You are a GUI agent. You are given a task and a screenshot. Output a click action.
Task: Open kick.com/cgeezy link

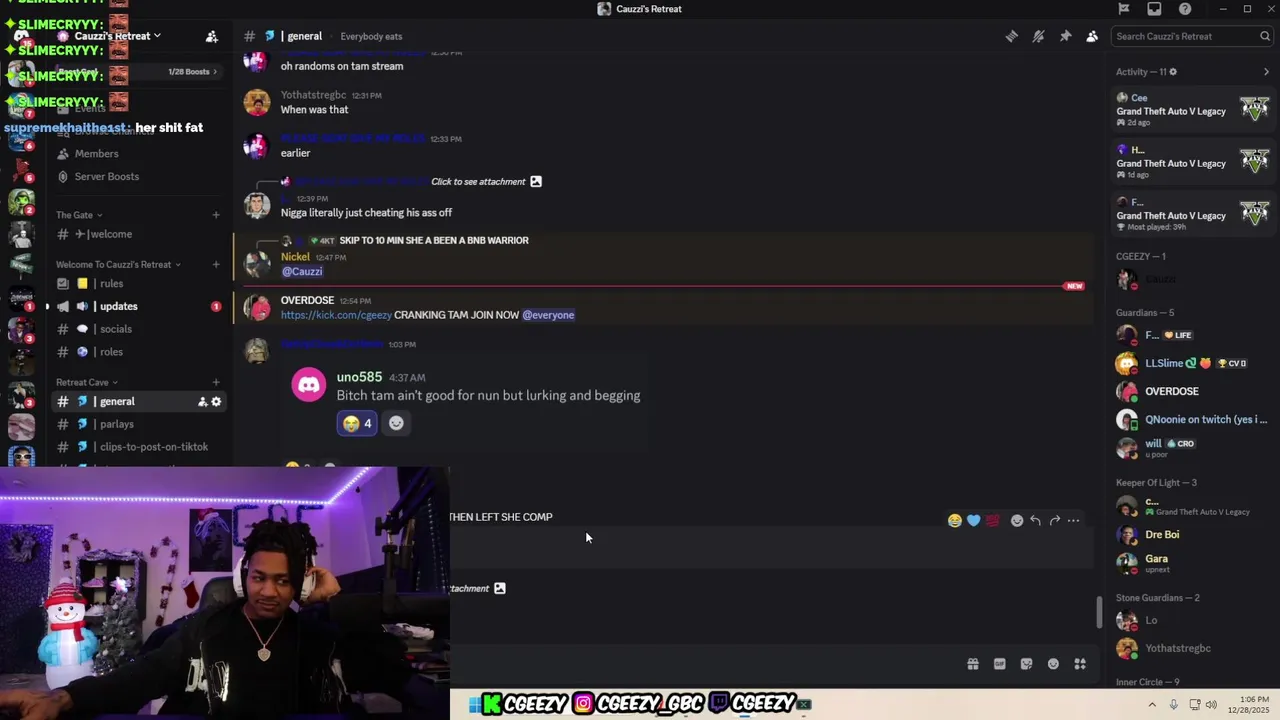tap(336, 315)
